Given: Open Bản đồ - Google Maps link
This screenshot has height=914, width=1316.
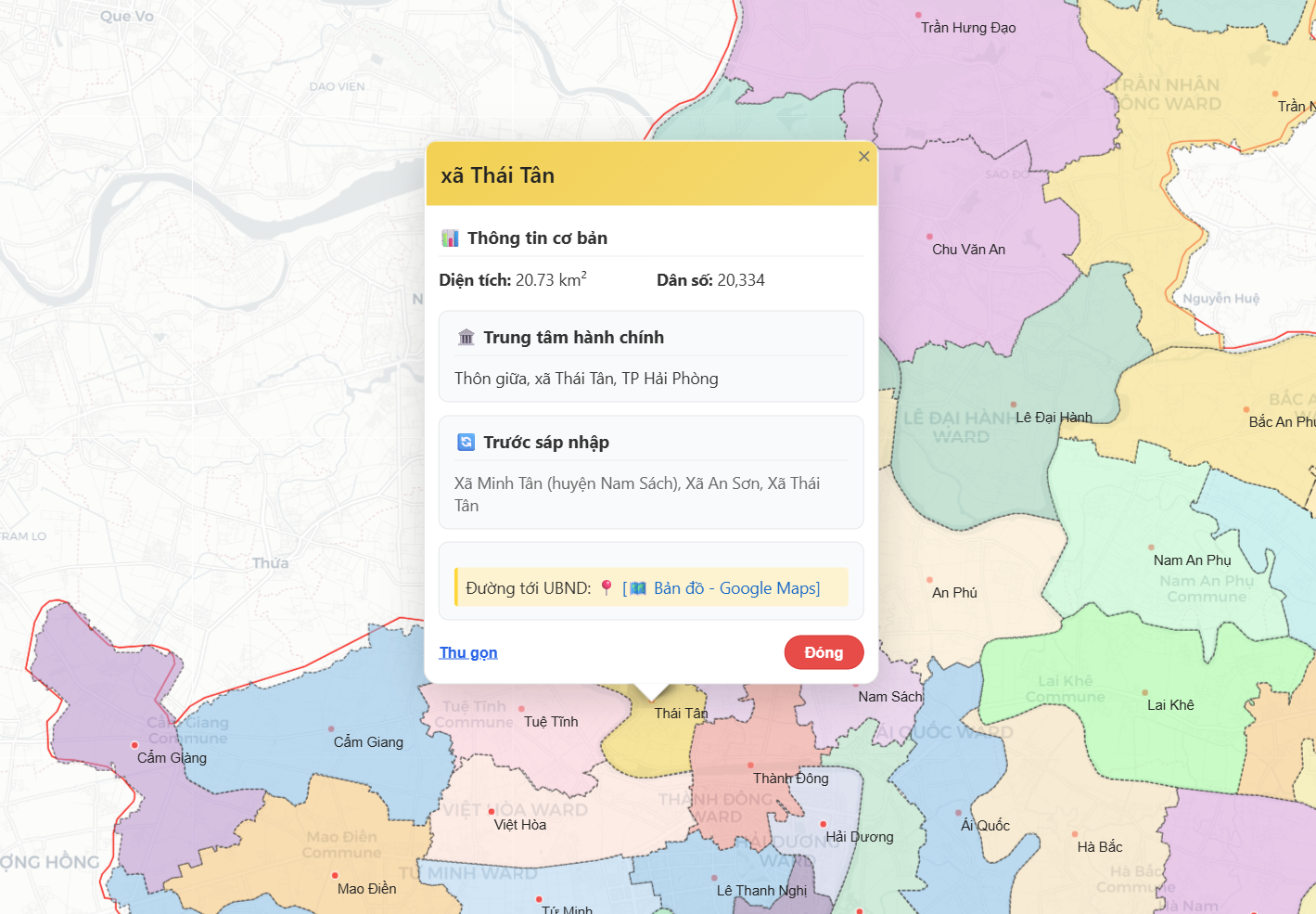Looking at the screenshot, I should (x=736, y=588).
